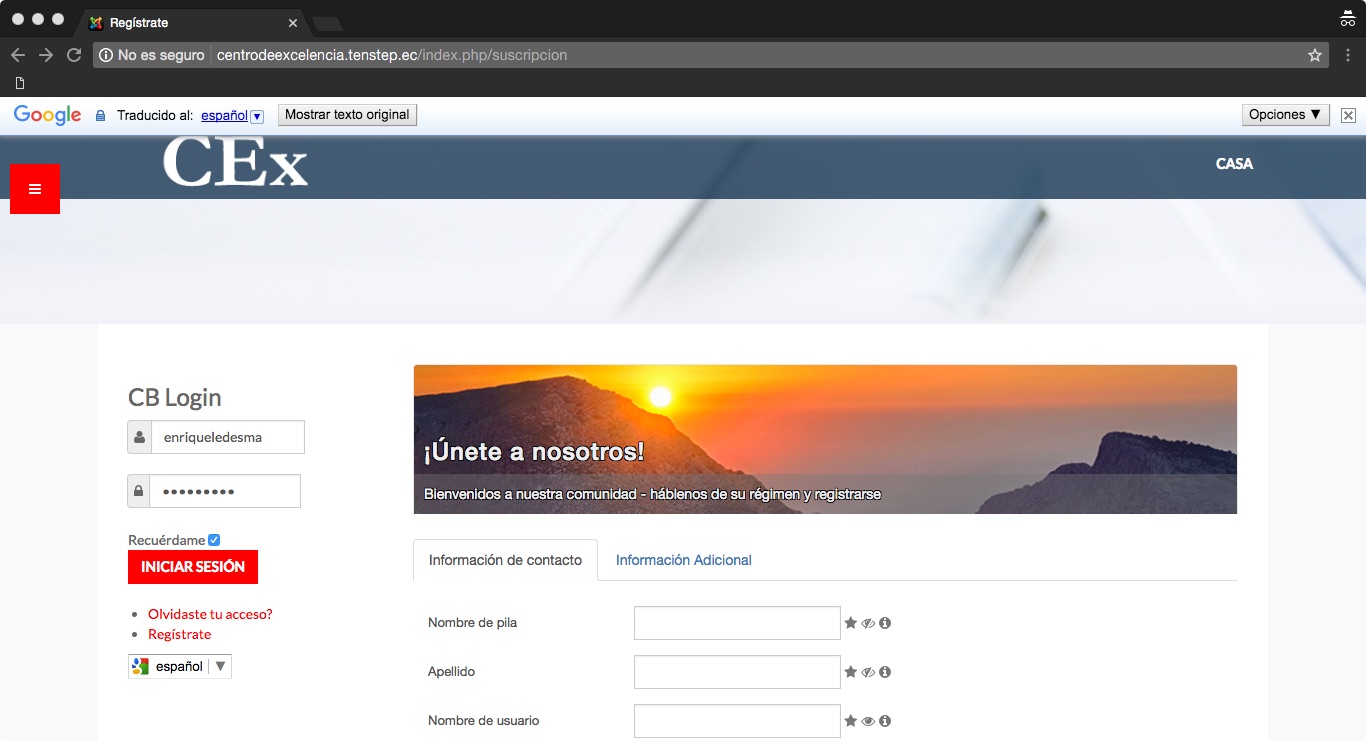Toggle hidden-profile eye icon for Nombre de pila
This screenshot has width=1366, height=741.
pyautogui.click(x=868, y=623)
